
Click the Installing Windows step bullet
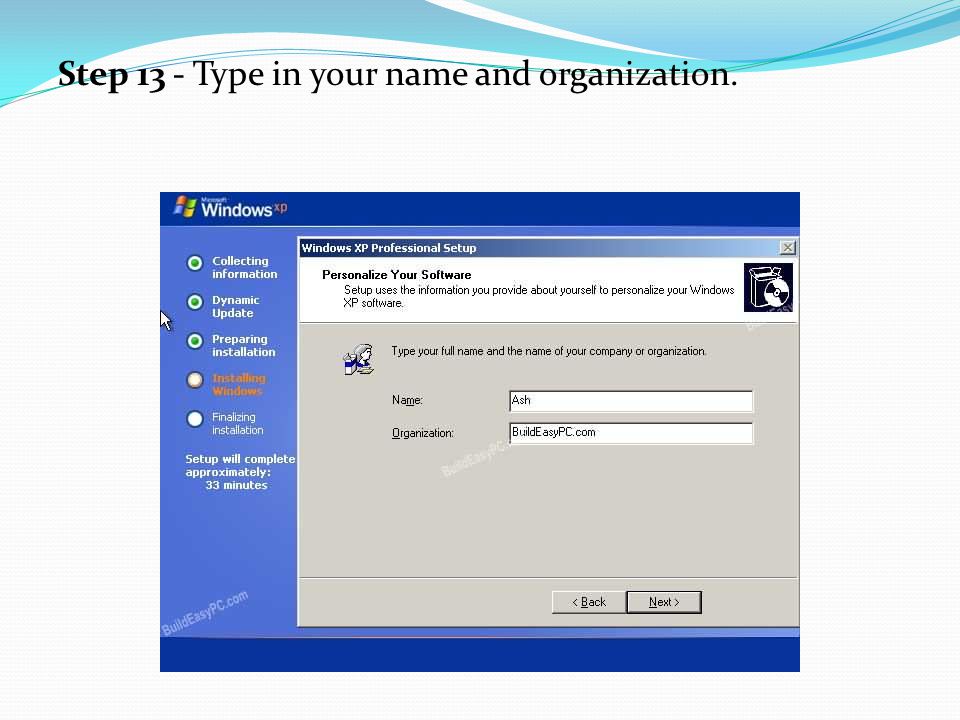195,380
